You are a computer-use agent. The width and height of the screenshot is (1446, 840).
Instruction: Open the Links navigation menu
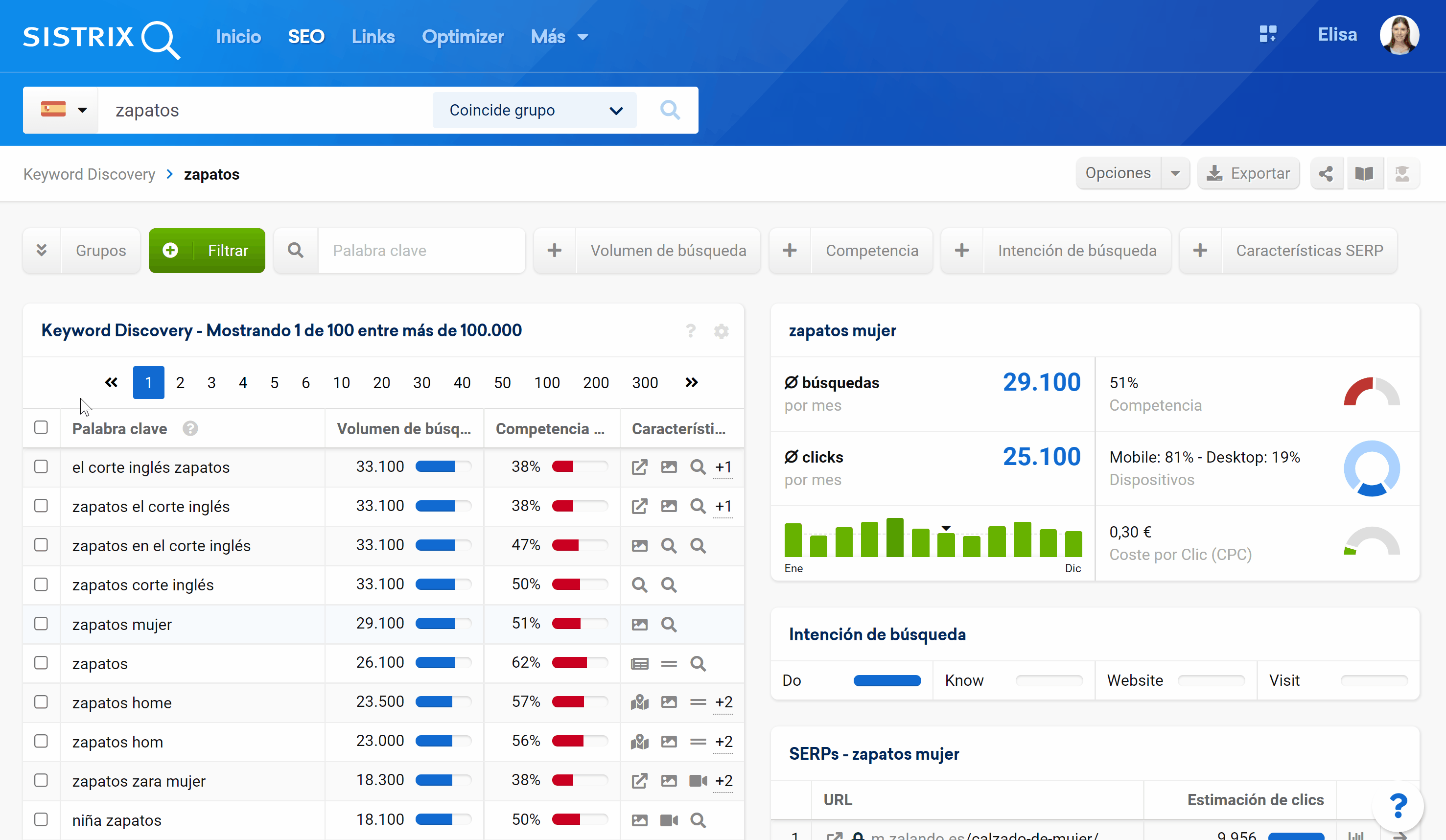tap(373, 37)
